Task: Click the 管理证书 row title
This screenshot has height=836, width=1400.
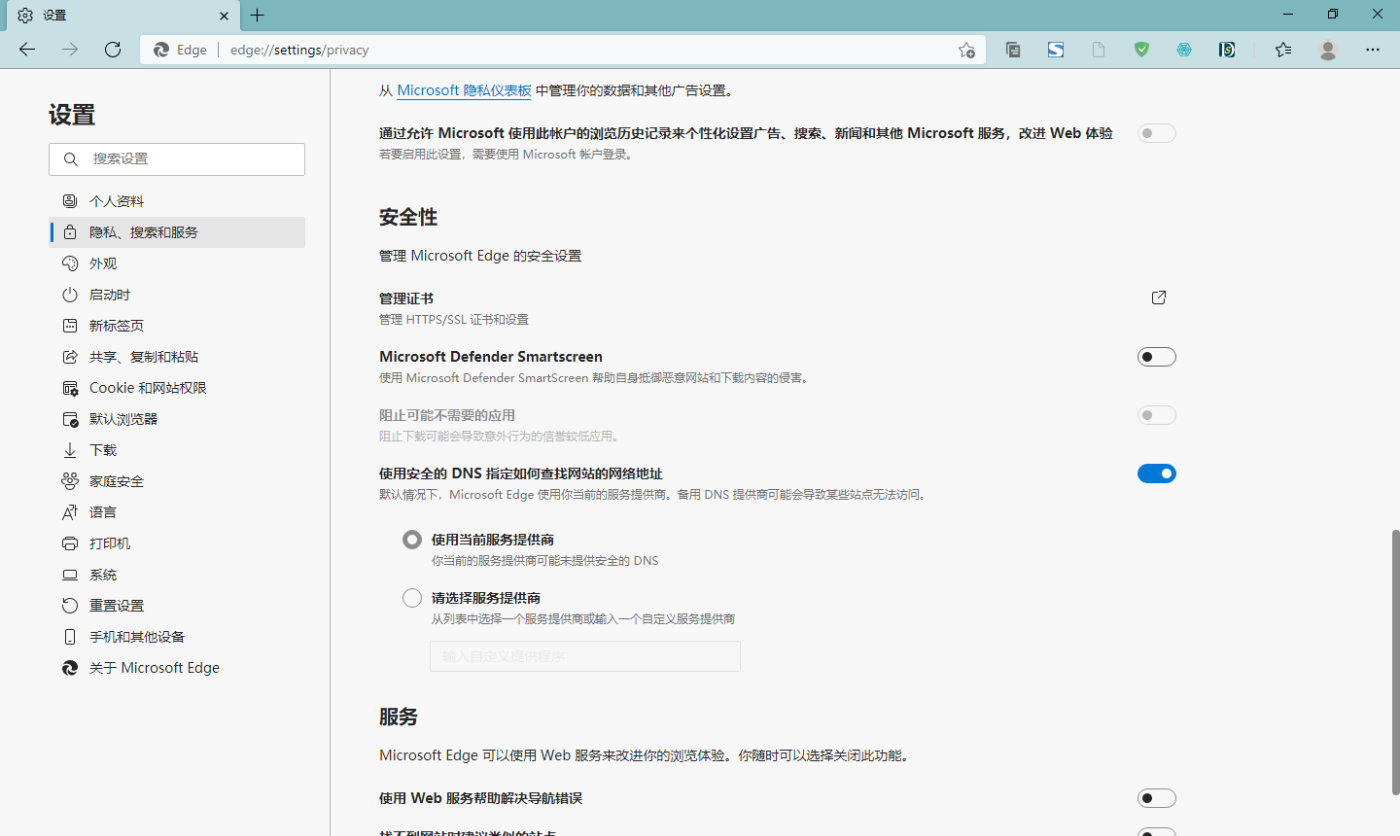Action: pos(406,299)
